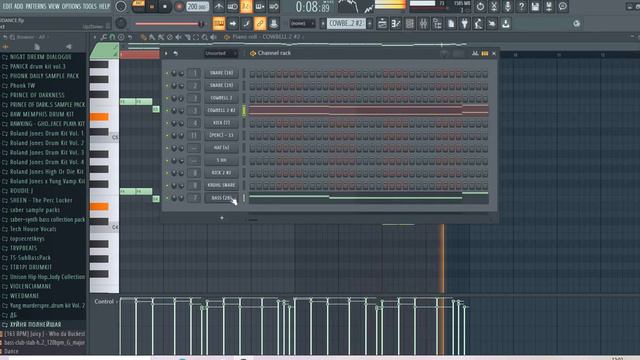Click the COWBELL 2 #2 channel button

221,110
